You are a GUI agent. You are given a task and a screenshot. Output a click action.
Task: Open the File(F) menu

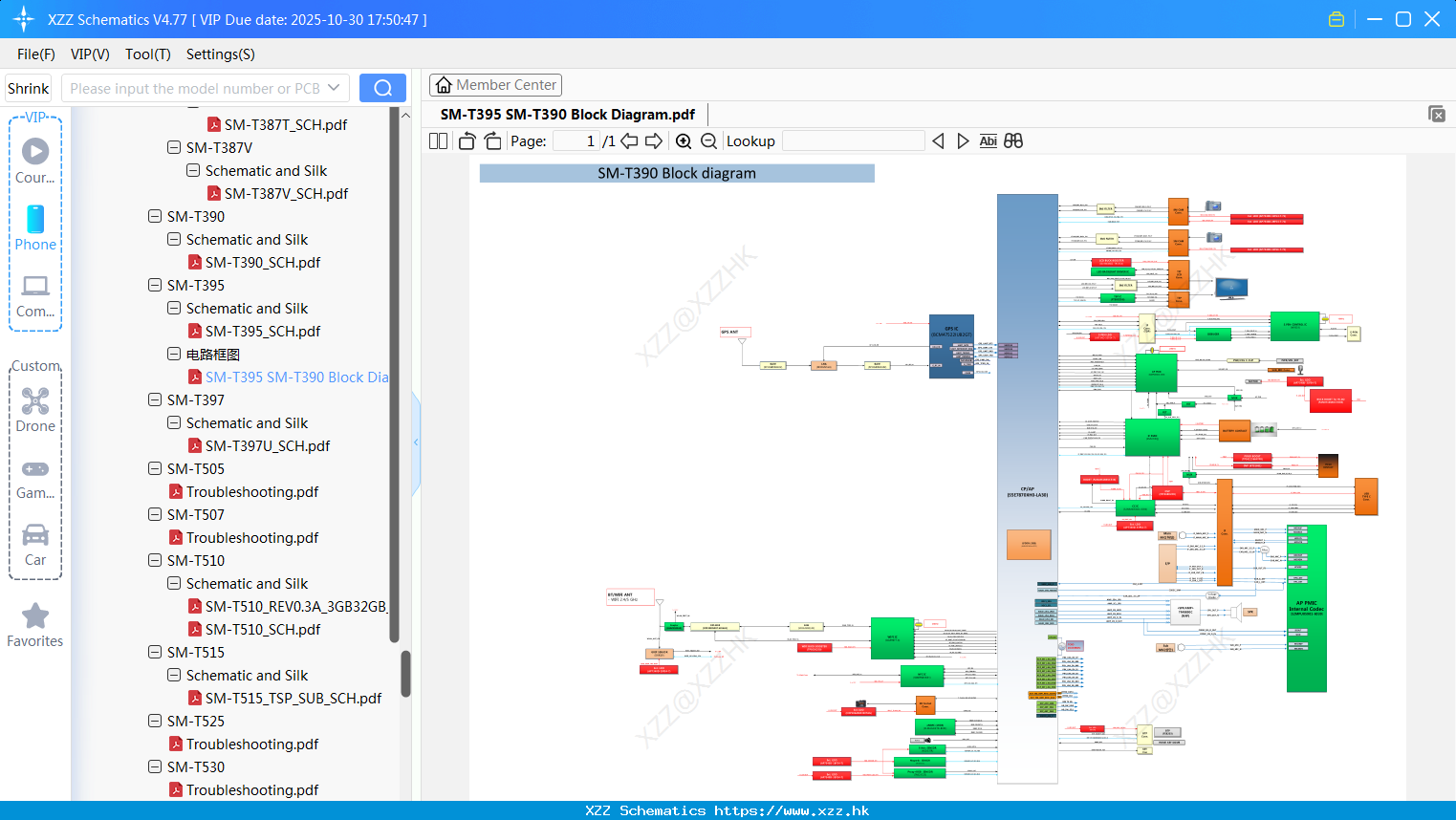pos(36,54)
